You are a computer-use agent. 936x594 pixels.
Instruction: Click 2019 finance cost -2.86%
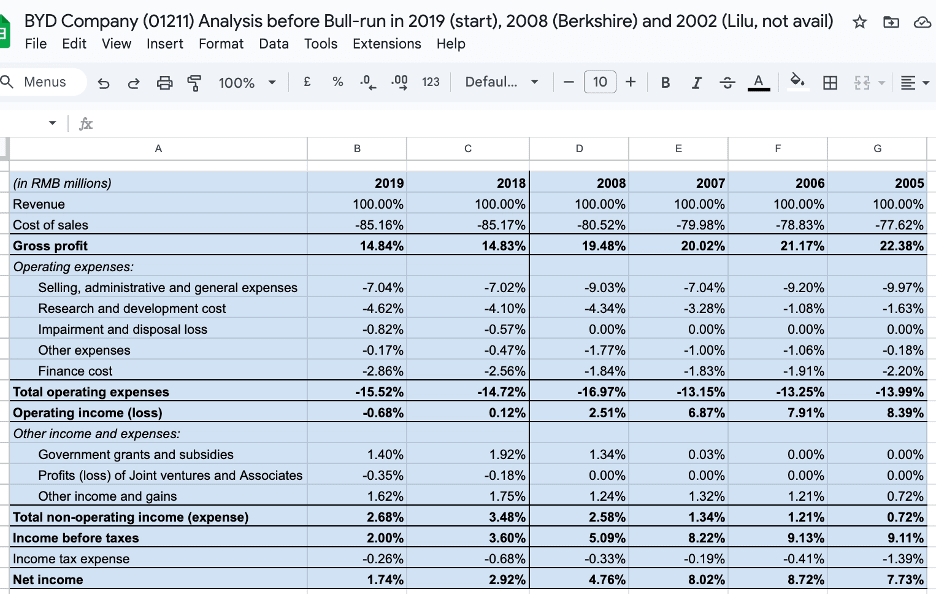point(357,371)
